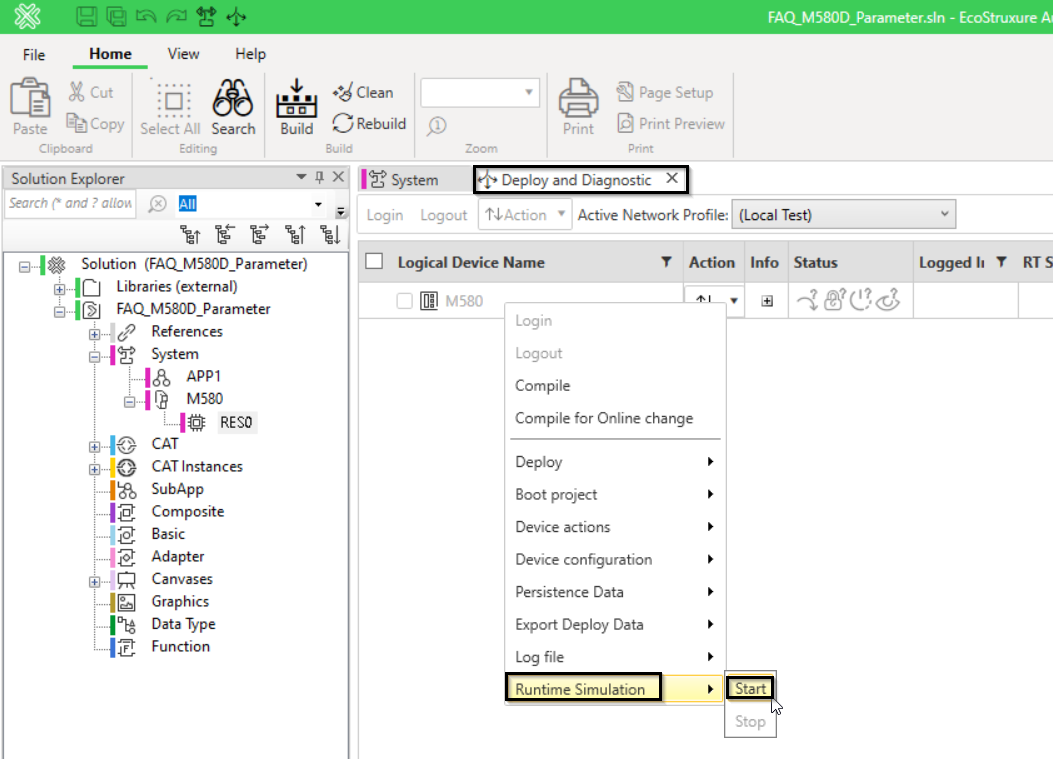Click the Build icon

pos(296,99)
